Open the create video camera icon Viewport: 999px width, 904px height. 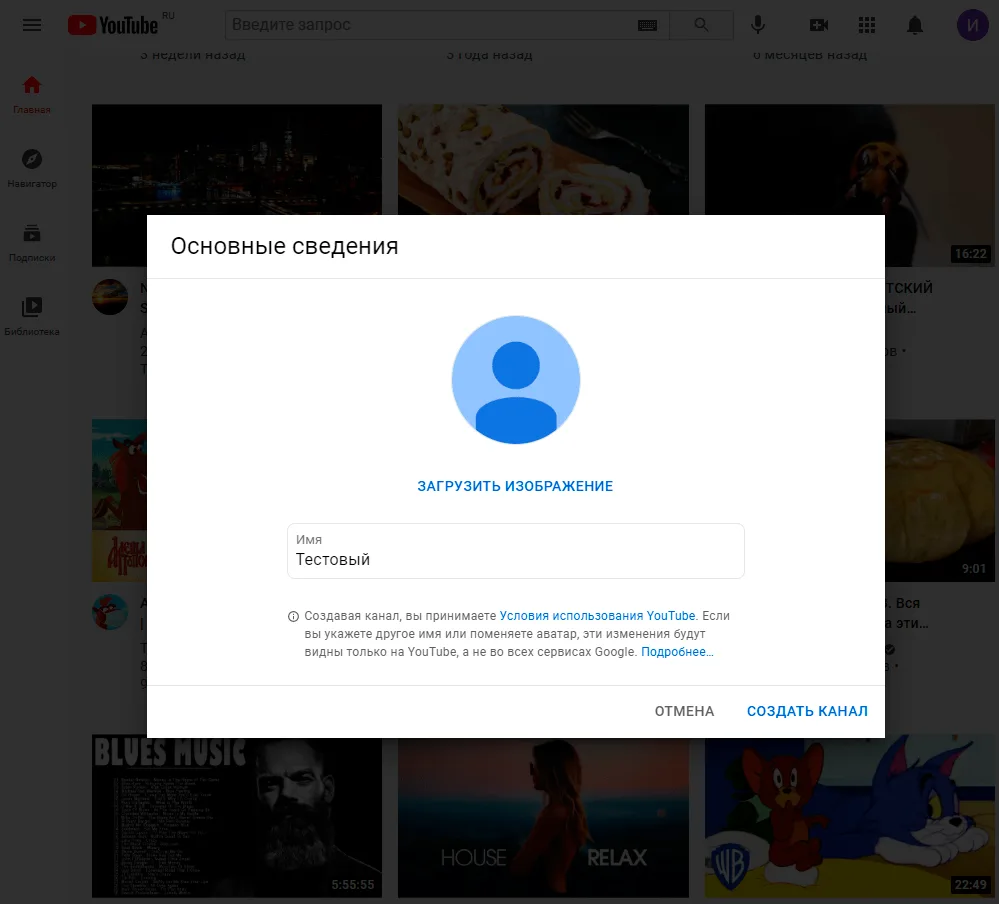819,25
